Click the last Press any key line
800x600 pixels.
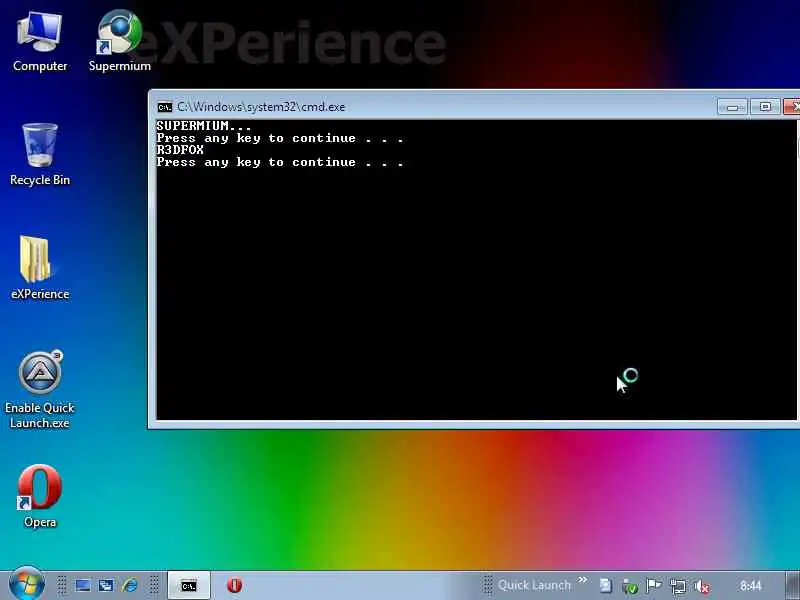point(280,162)
